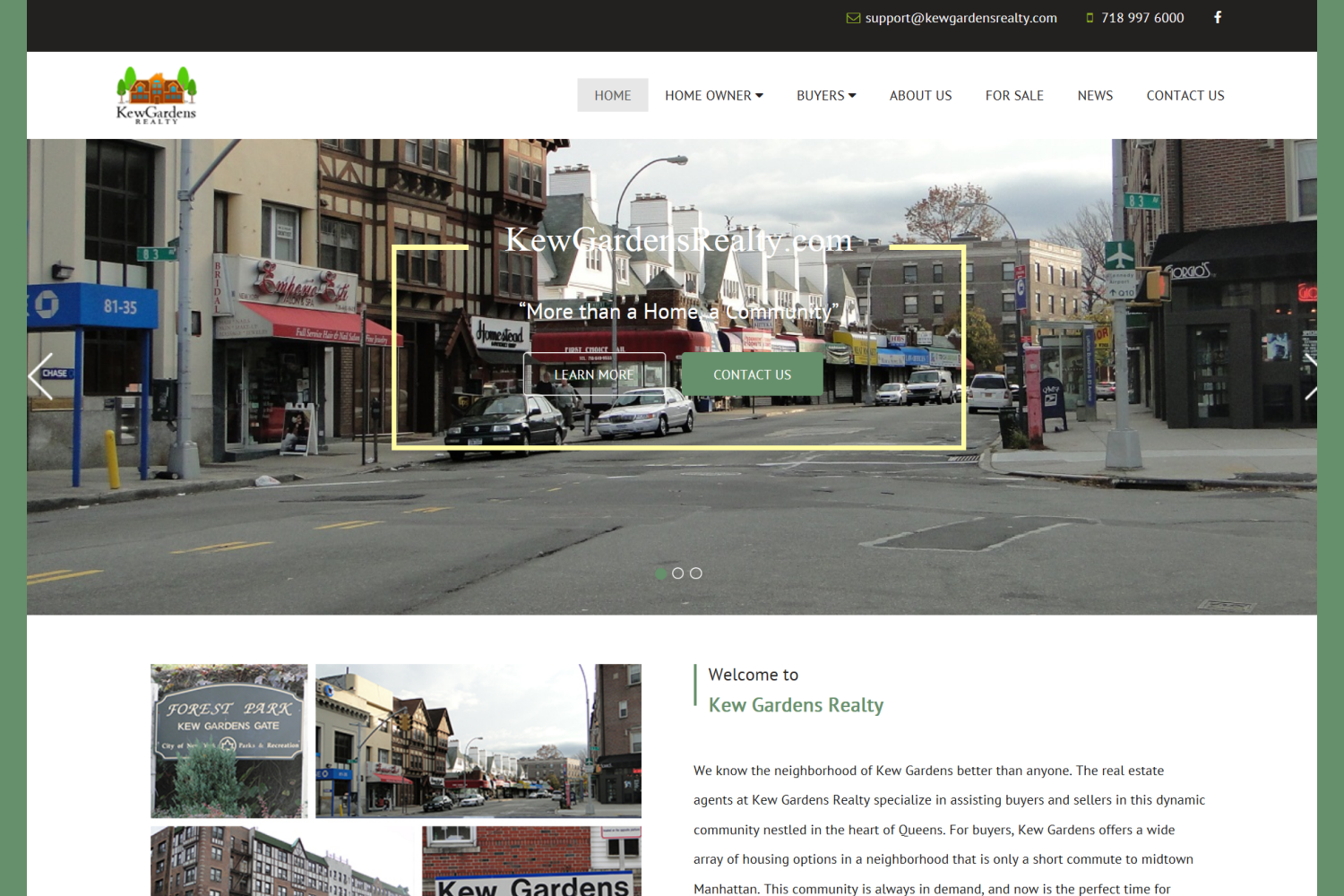Click the envelope email icon

(853, 18)
